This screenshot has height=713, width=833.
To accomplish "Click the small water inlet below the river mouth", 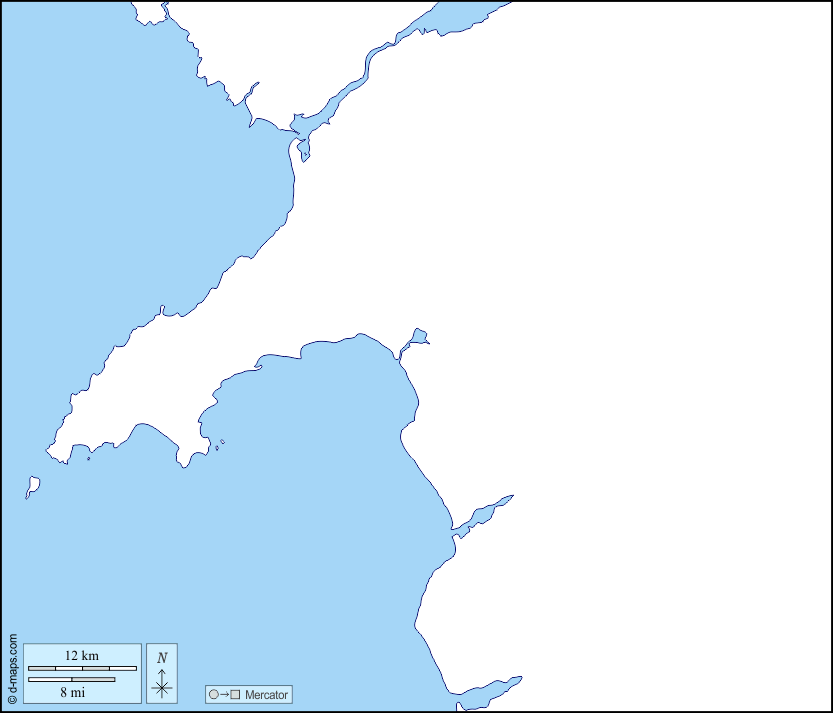I will tap(304, 151).
